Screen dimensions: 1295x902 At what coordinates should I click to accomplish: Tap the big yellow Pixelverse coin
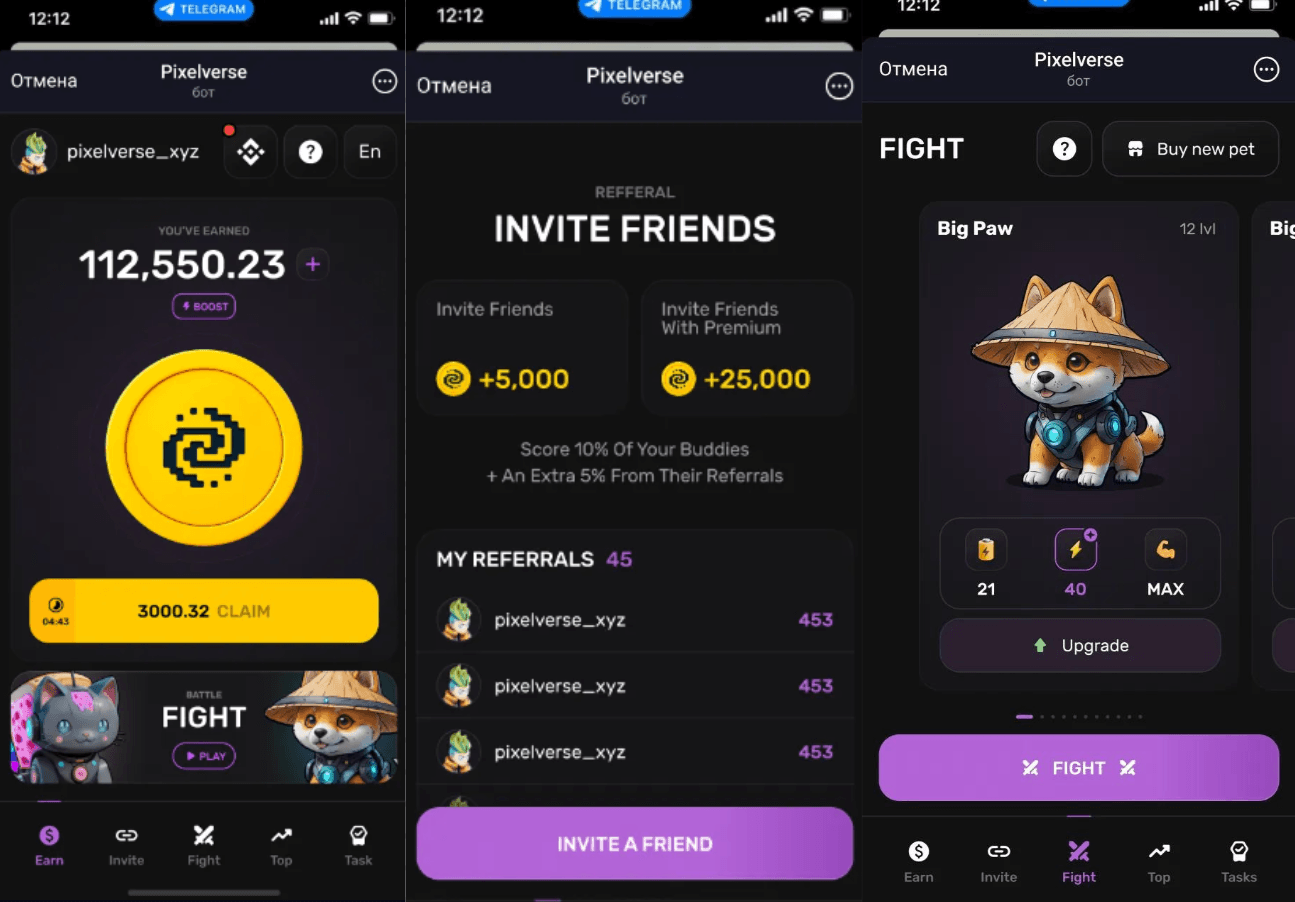click(204, 447)
